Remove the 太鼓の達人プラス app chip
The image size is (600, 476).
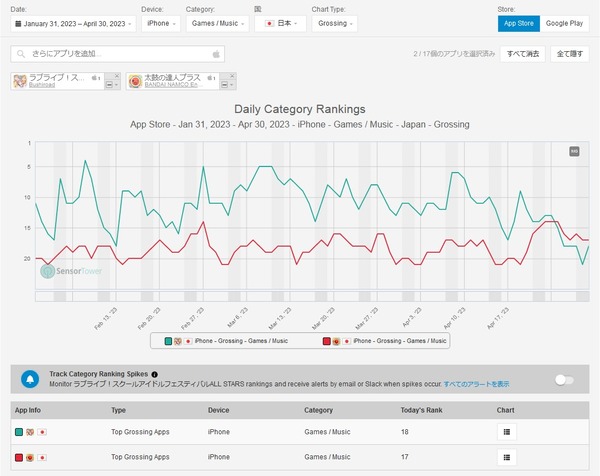coord(232,76)
